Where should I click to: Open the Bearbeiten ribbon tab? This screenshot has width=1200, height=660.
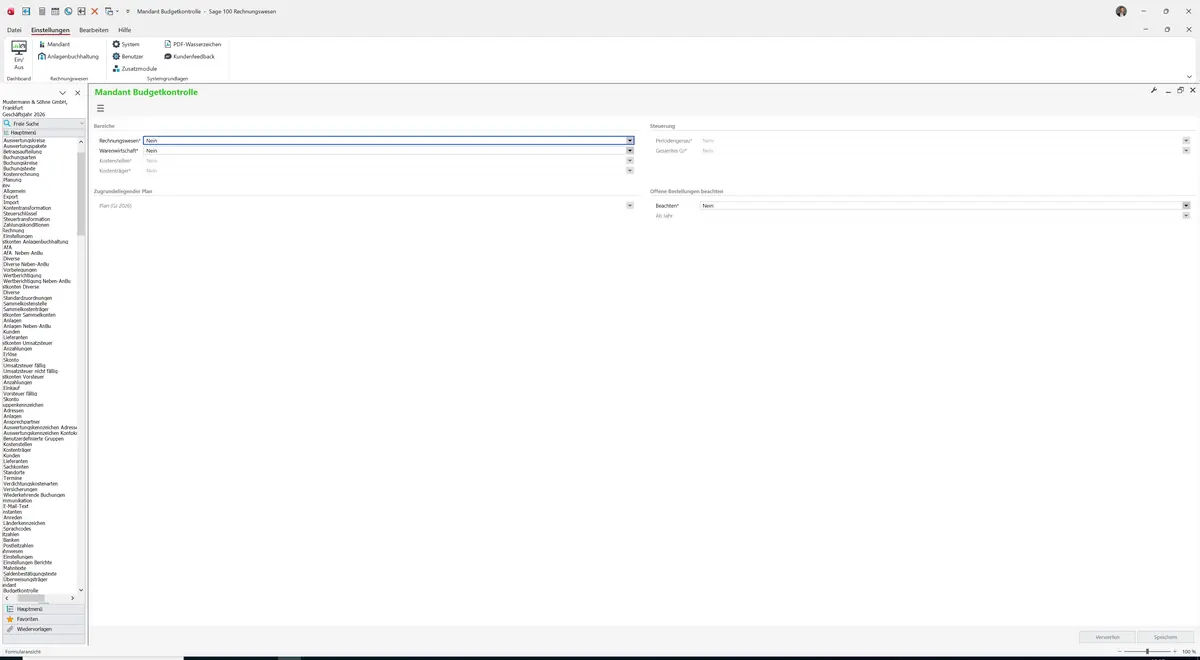pos(94,30)
